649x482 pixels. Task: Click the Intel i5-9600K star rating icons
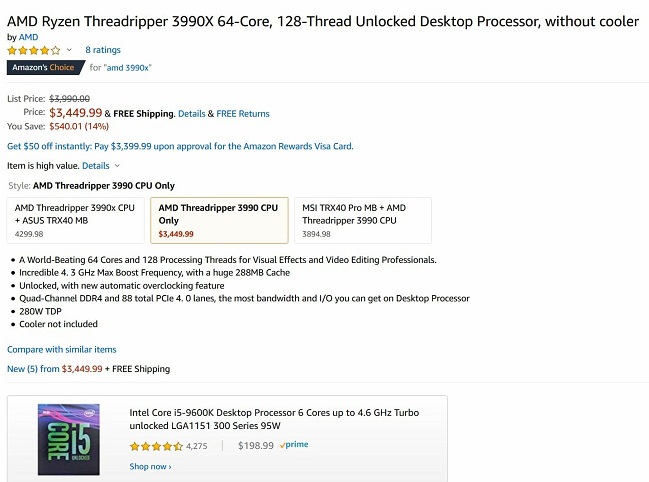pyautogui.click(x=155, y=446)
